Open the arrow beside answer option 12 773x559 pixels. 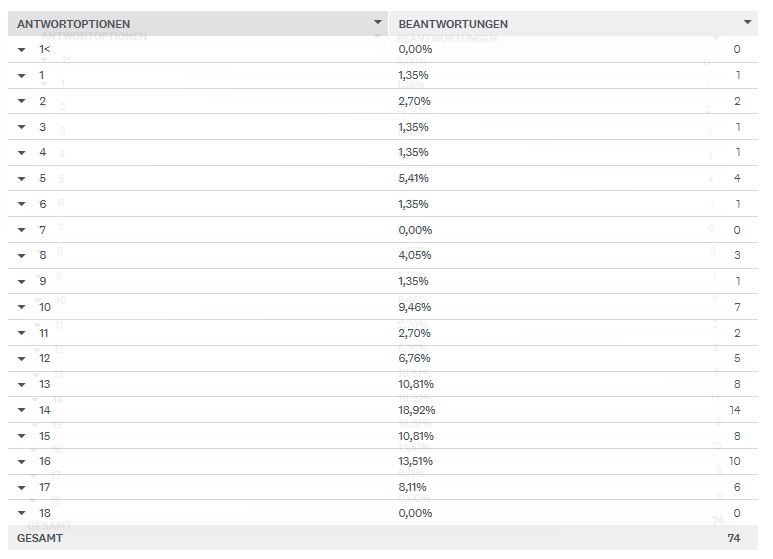tap(22, 358)
